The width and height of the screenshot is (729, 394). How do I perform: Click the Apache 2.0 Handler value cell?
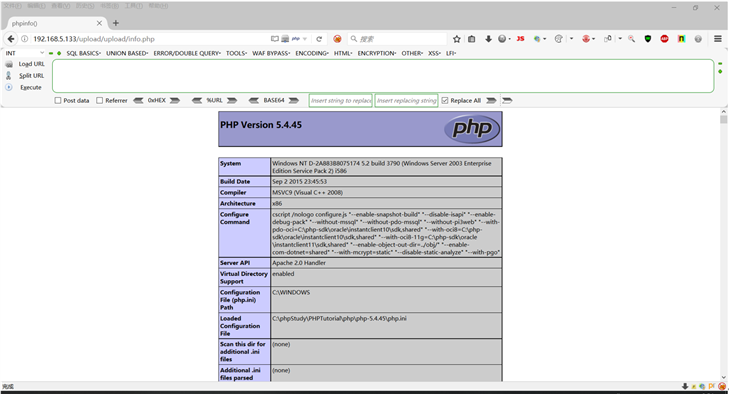(x=386, y=263)
